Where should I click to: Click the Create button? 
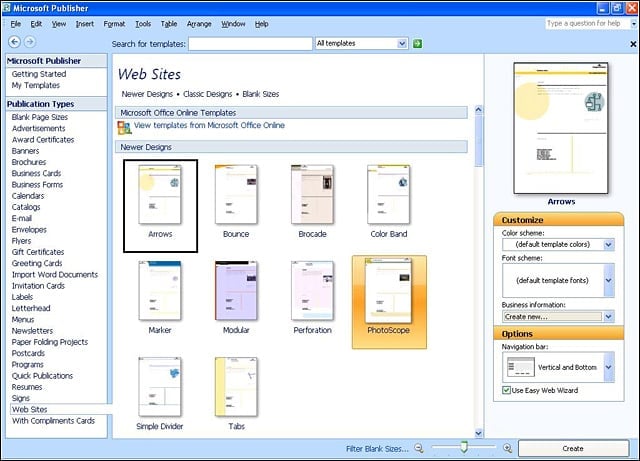(x=573, y=448)
